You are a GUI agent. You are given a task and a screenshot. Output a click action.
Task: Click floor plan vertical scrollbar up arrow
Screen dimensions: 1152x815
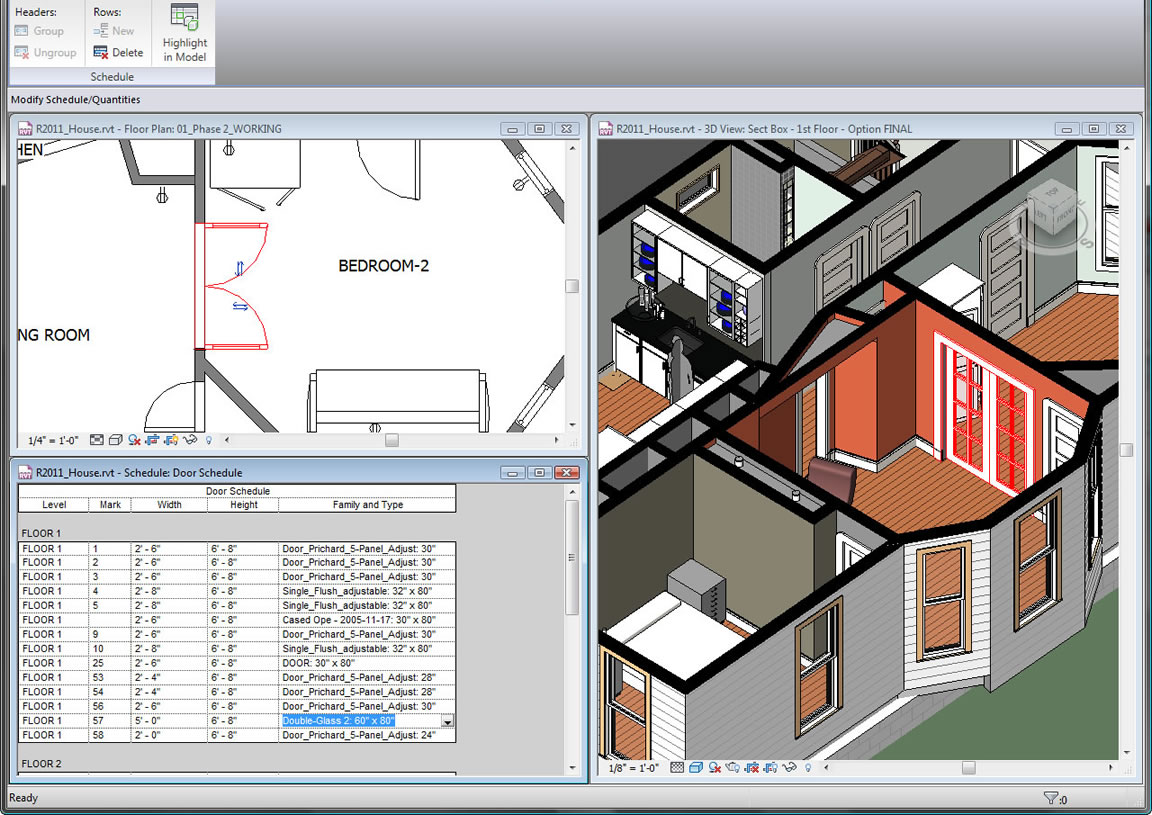(x=572, y=148)
